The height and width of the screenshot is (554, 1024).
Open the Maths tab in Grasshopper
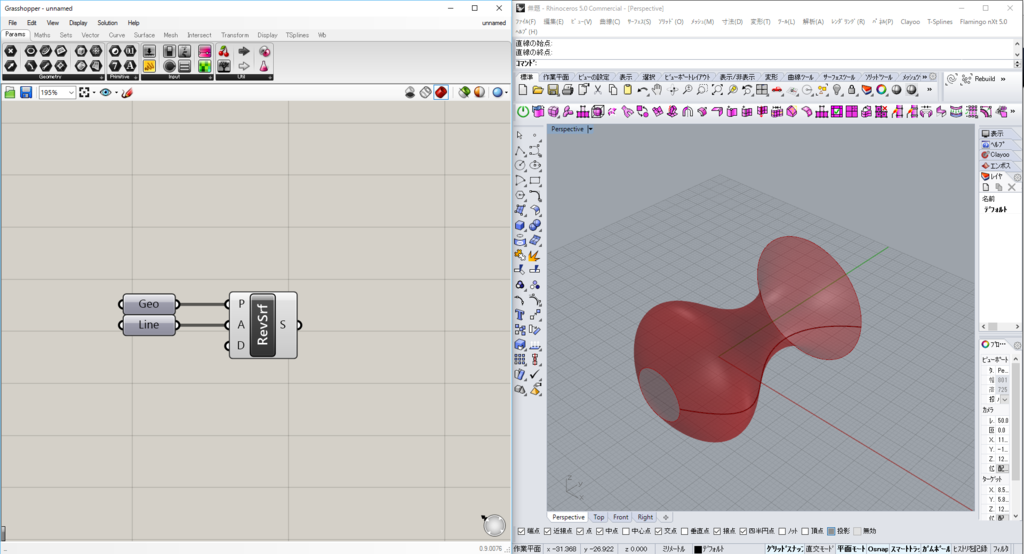42,35
